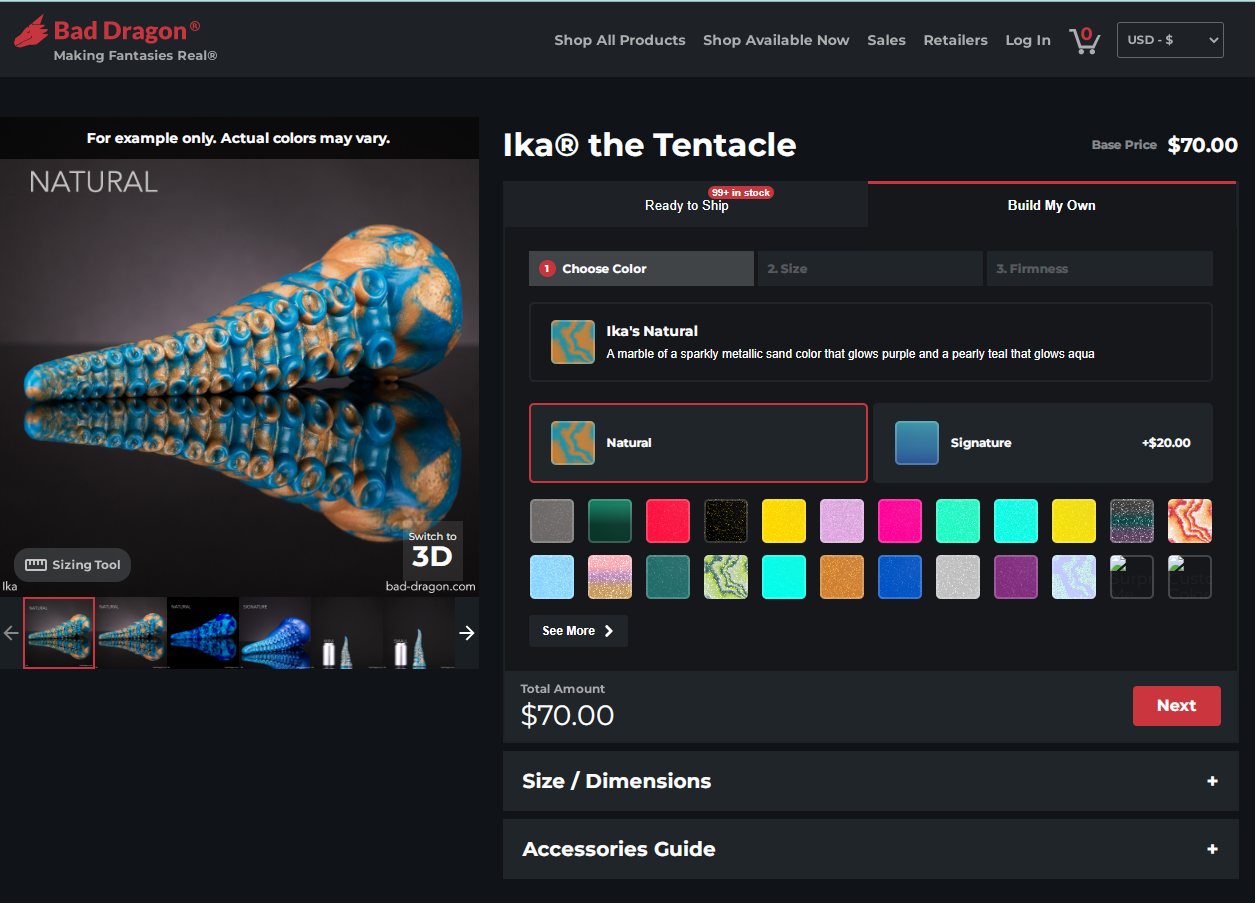Pick the silver glitter swatch
The height and width of the screenshot is (903, 1255).
point(958,577)
